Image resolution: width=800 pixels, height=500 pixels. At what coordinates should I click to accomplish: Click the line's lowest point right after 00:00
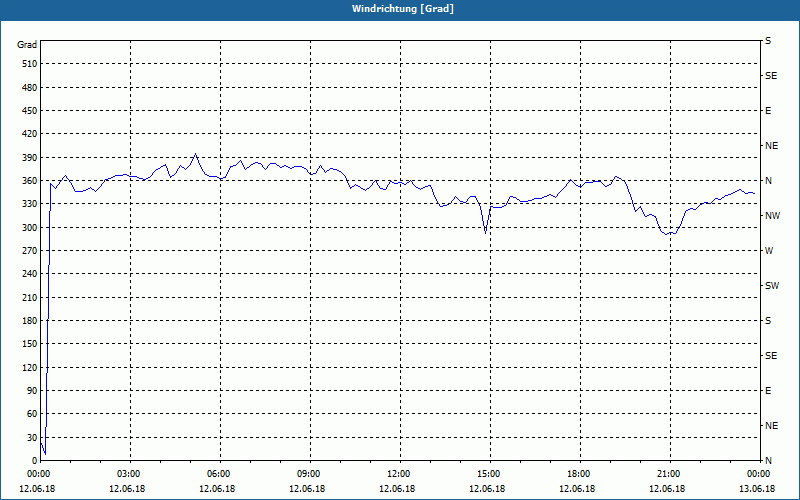click(x=45, y=454)
